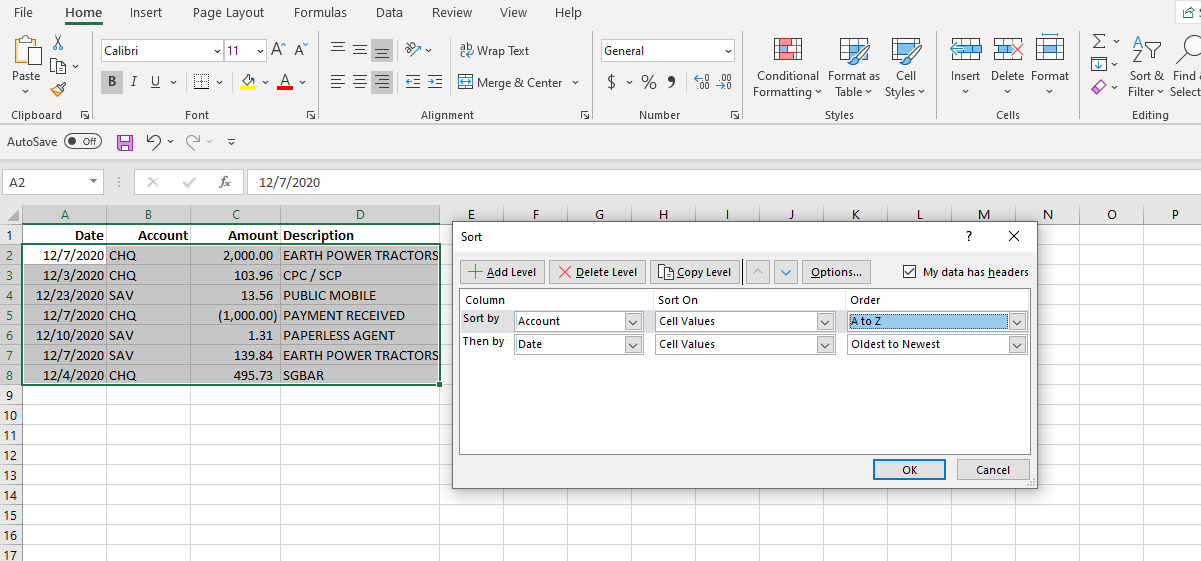The image size is (1201, 561).
Task: Click Align Left icon
Action: [x=338, y=82]
